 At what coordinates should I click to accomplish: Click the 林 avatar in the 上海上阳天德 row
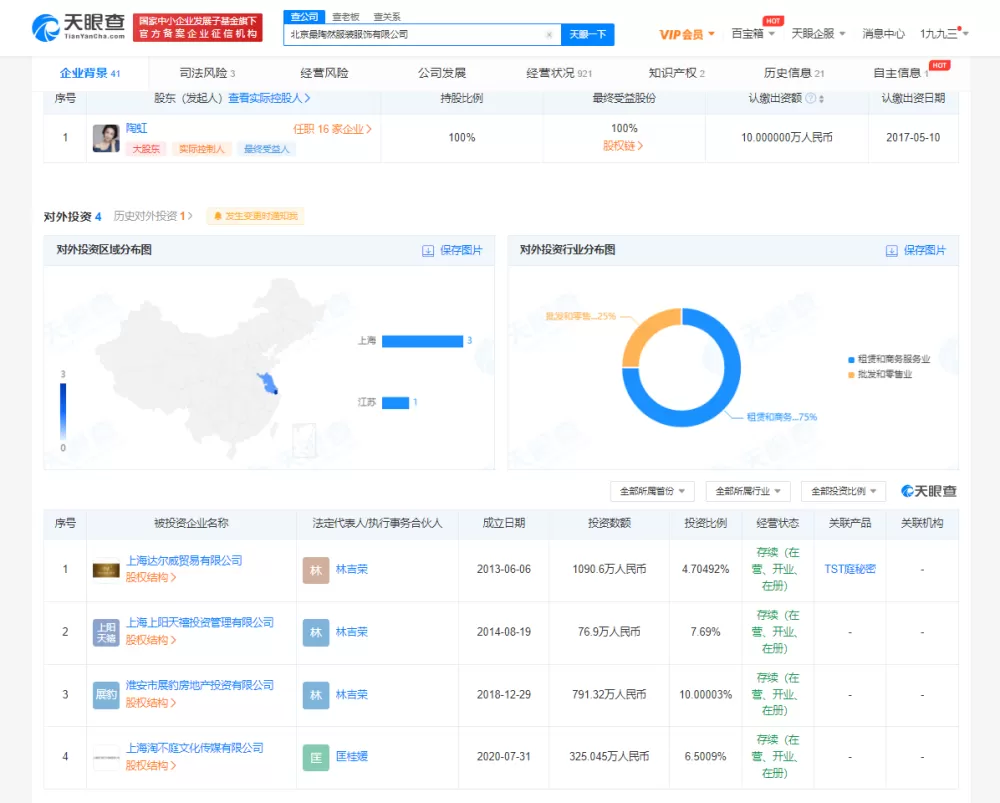click(x=316, y=632)
